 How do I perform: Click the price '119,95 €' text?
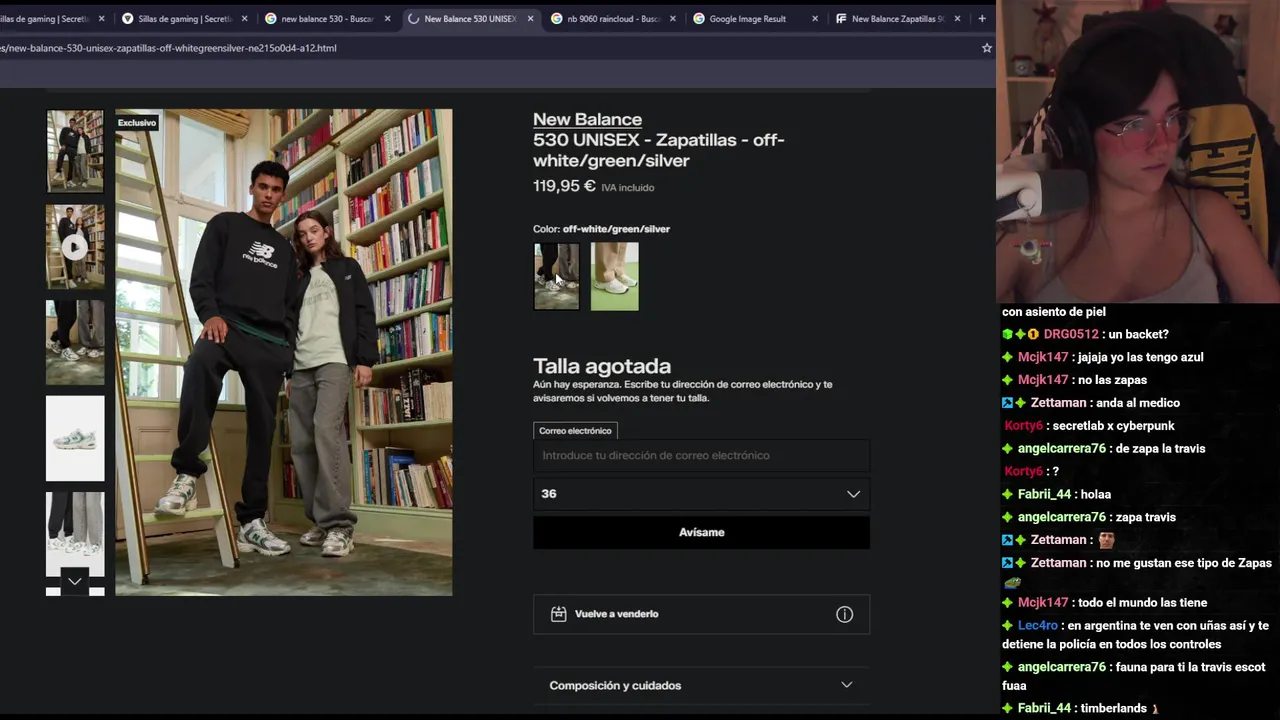pyautogui.click(x=564, y=186)
